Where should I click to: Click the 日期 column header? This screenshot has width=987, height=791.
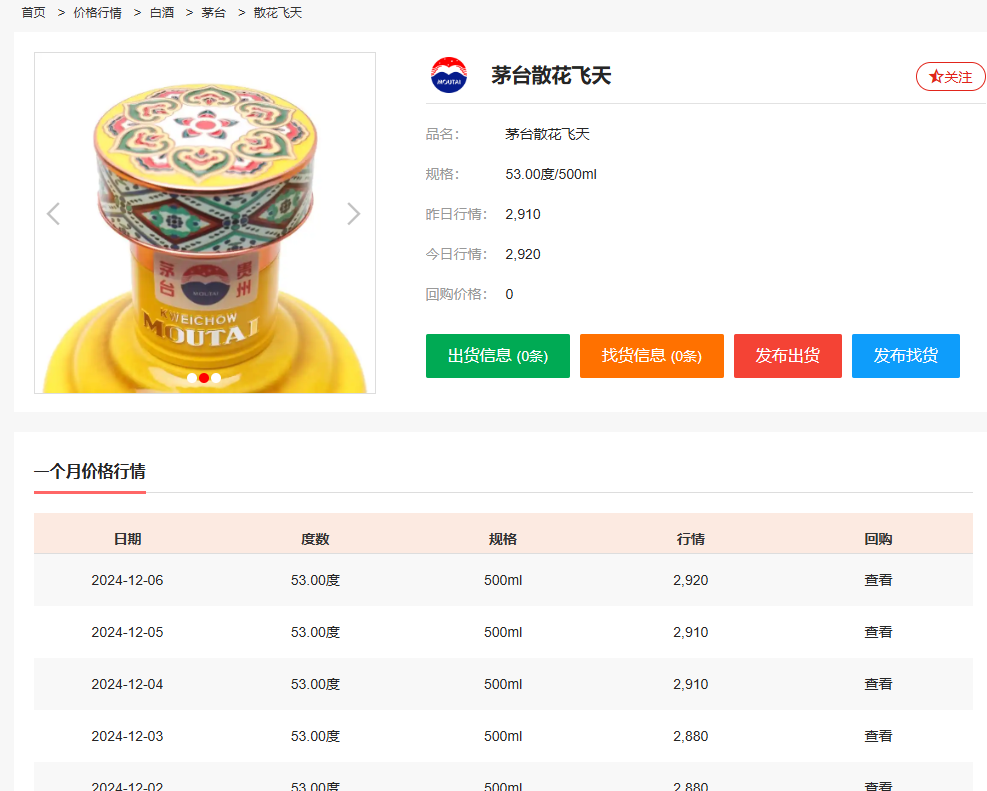127,539
